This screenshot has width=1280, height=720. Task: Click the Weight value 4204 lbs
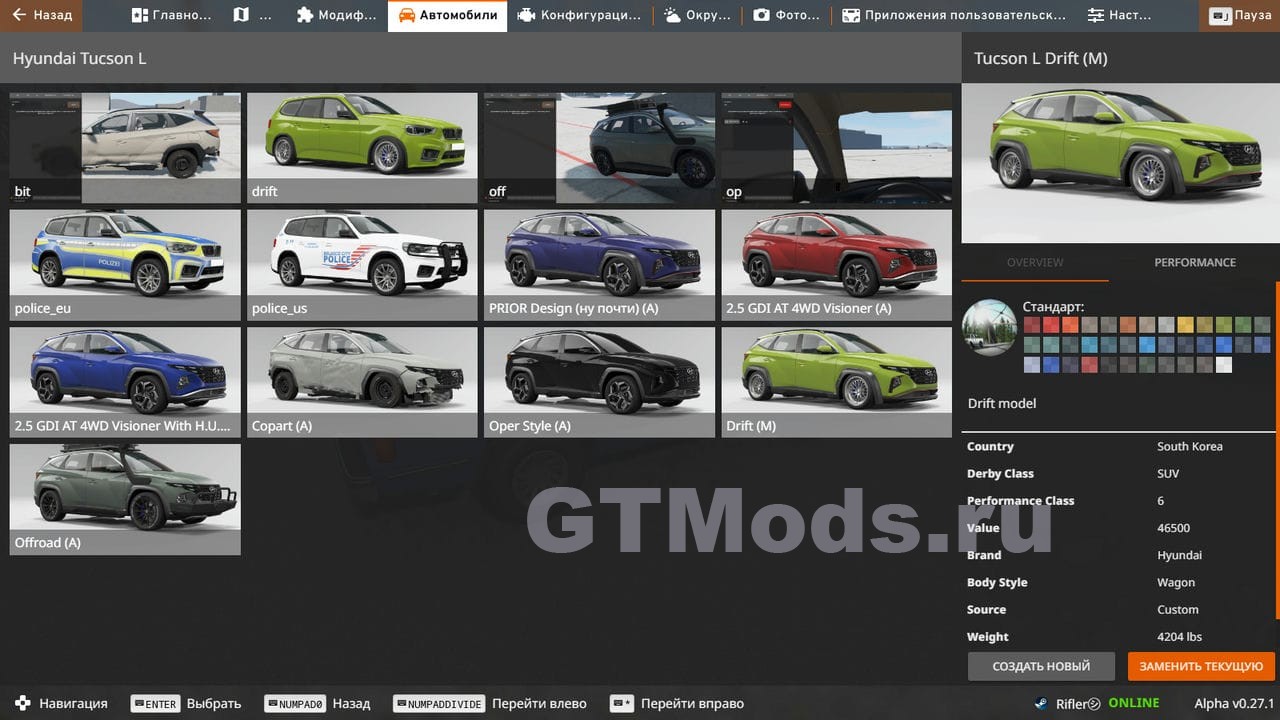[1180, 636]
